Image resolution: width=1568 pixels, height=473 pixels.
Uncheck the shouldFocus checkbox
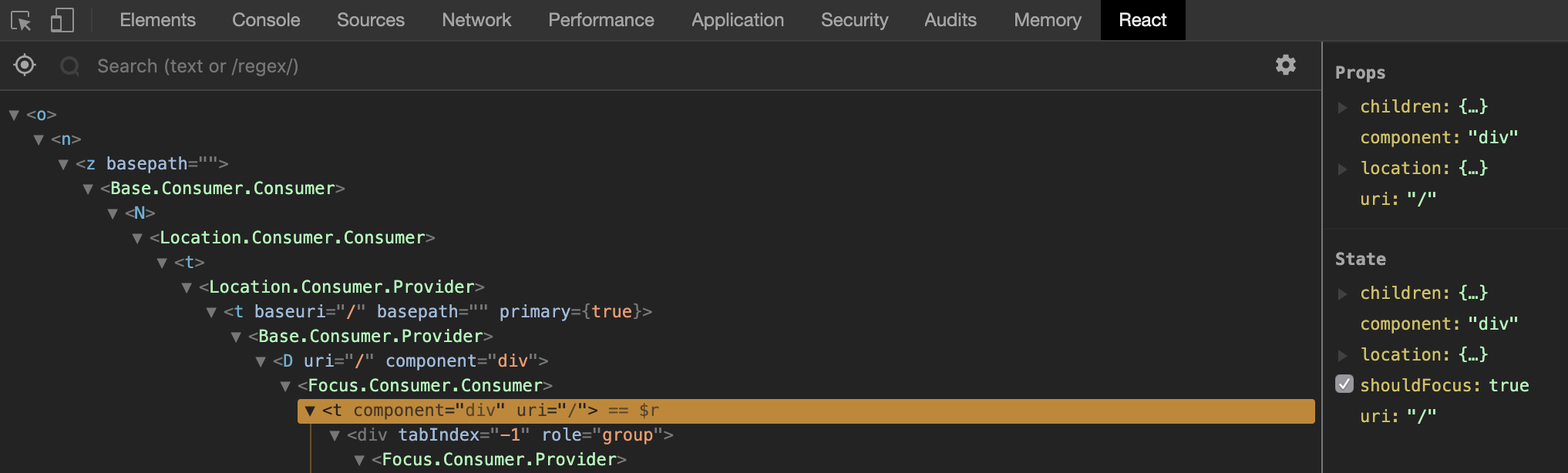coord(1344,384)
